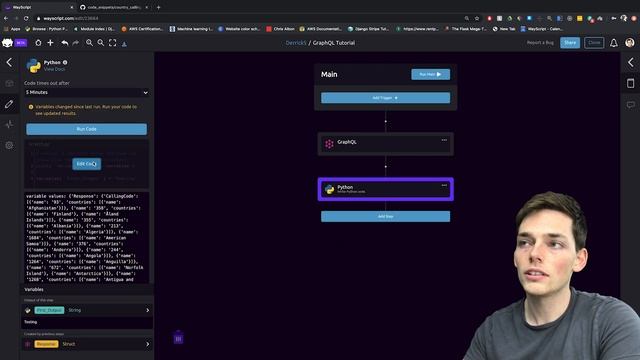Screen dimensions: 640x360
Task: Click the Clone button
Action: click(594, 43)
